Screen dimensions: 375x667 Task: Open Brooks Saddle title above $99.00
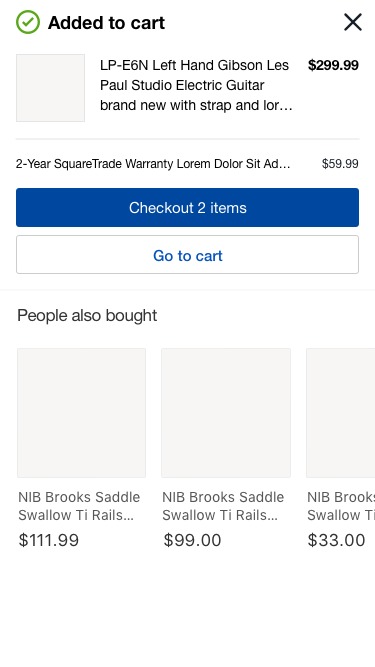point(223,506)
